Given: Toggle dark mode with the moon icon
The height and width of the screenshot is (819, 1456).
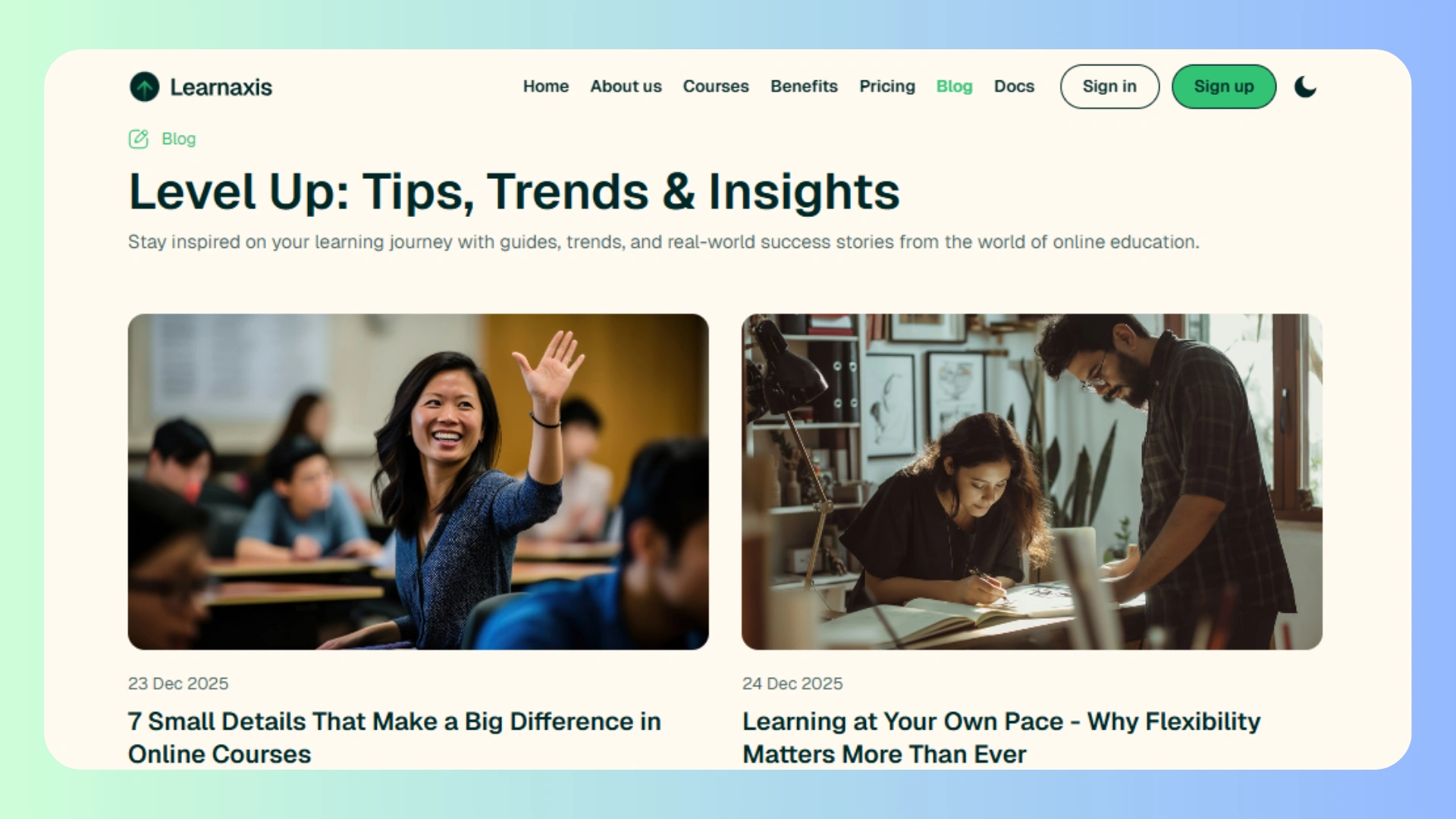Looking at the screenshot, I should [x=1305, y=86].
